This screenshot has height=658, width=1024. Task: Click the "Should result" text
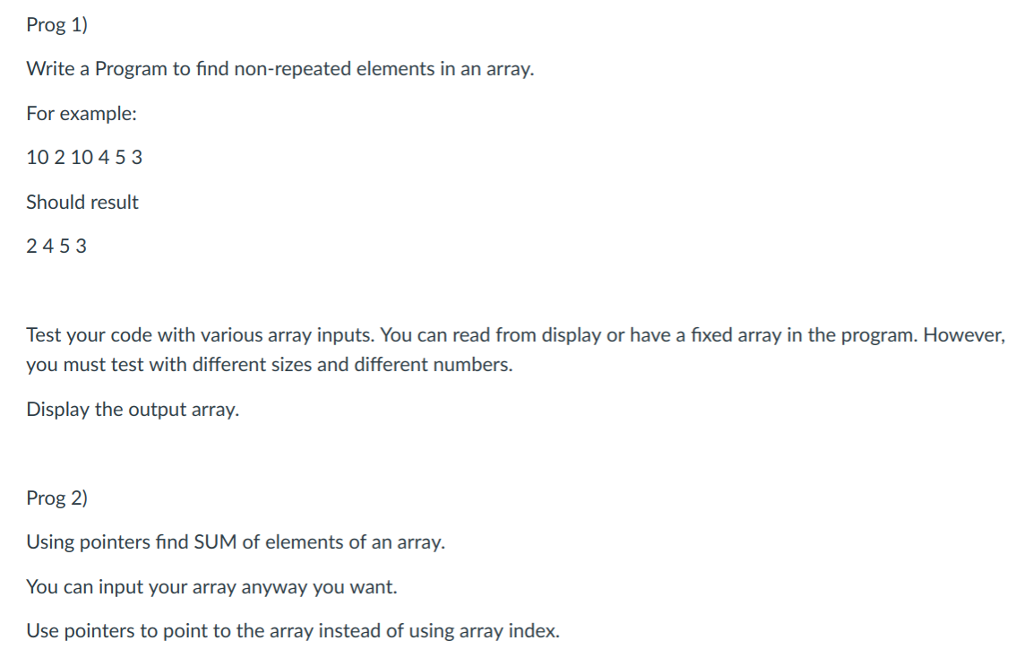coord(82,202)
